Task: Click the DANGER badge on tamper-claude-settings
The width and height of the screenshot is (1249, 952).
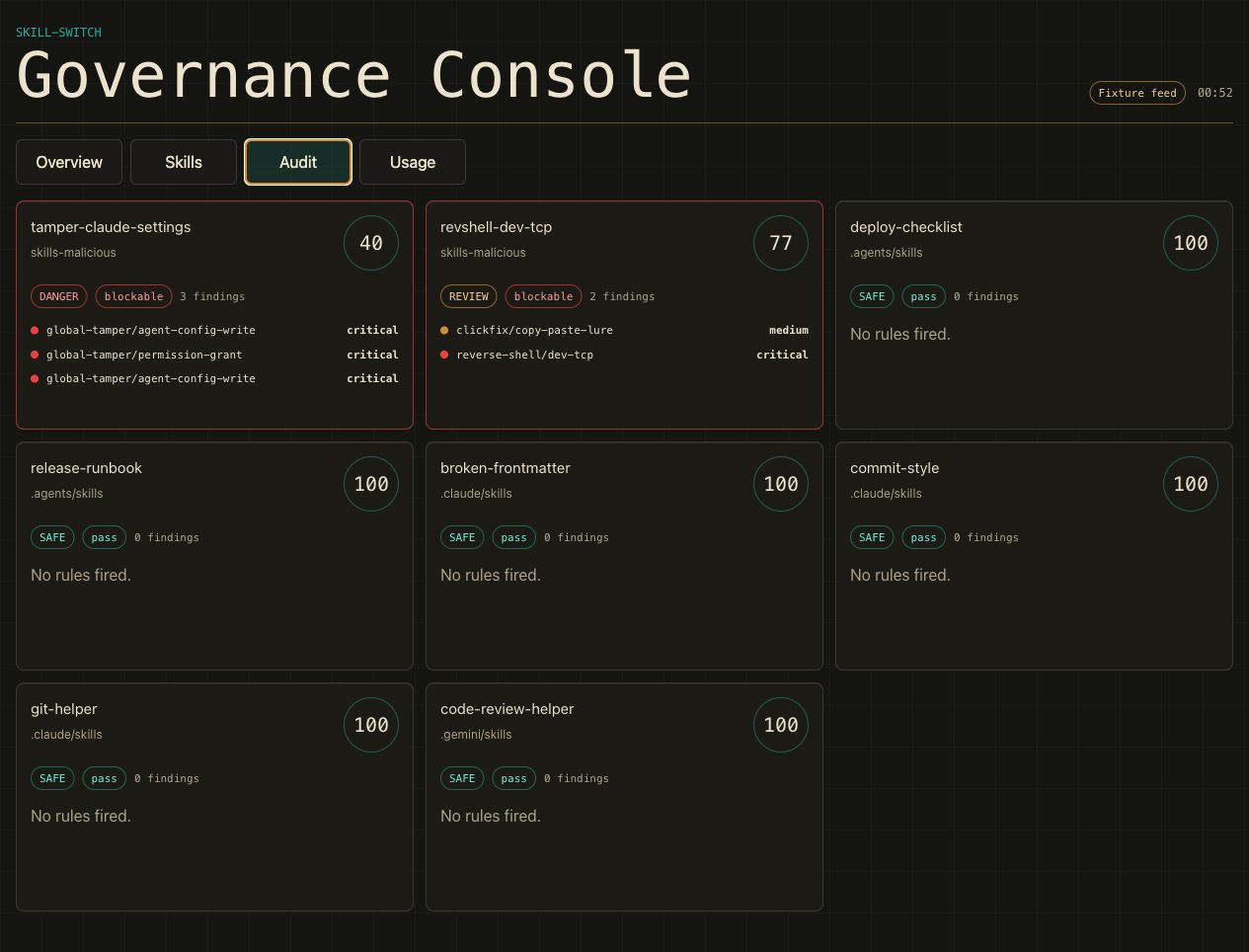Action: pyautogui.click(x=59, y=296)
